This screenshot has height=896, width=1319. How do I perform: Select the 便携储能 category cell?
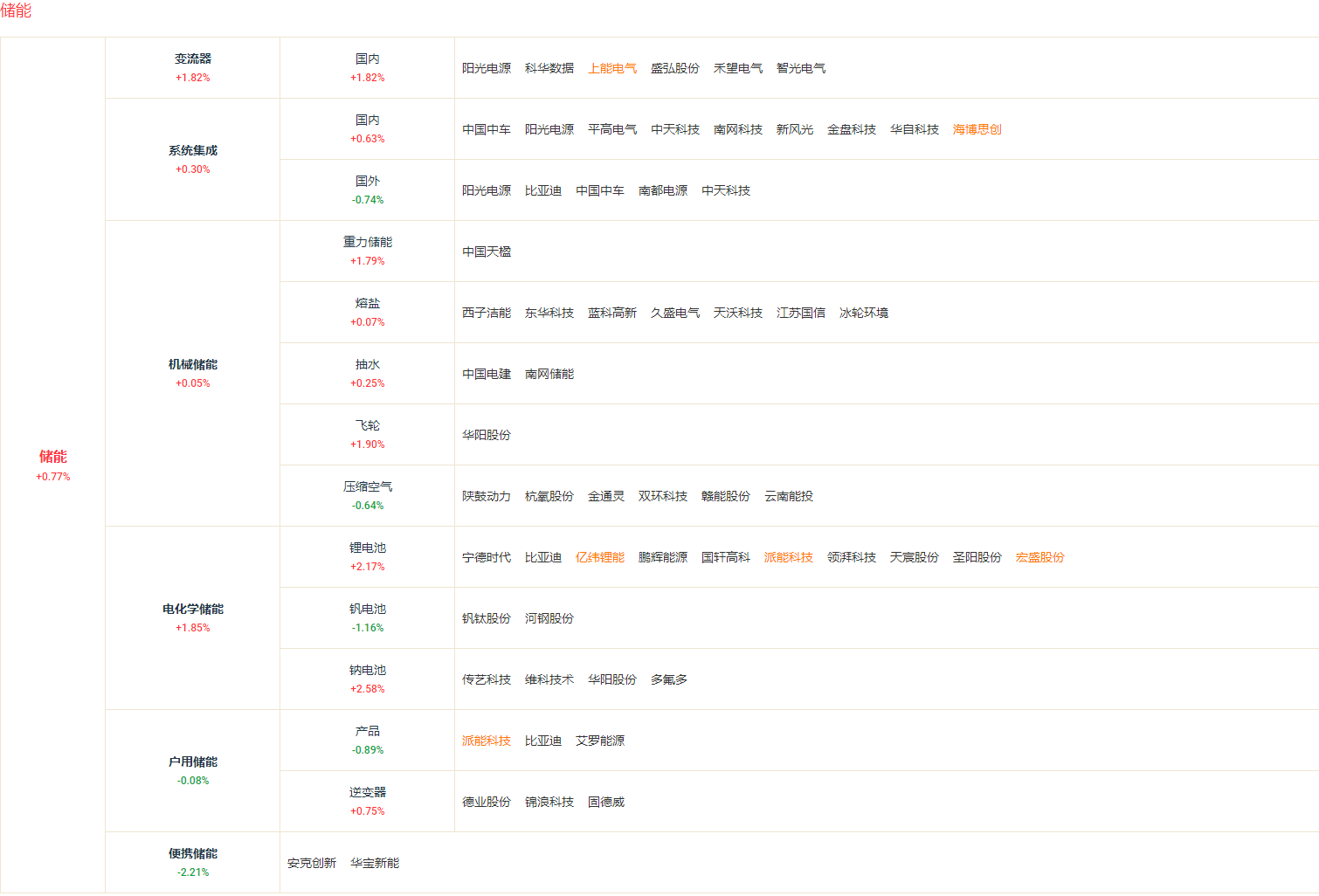click(192, 862)
